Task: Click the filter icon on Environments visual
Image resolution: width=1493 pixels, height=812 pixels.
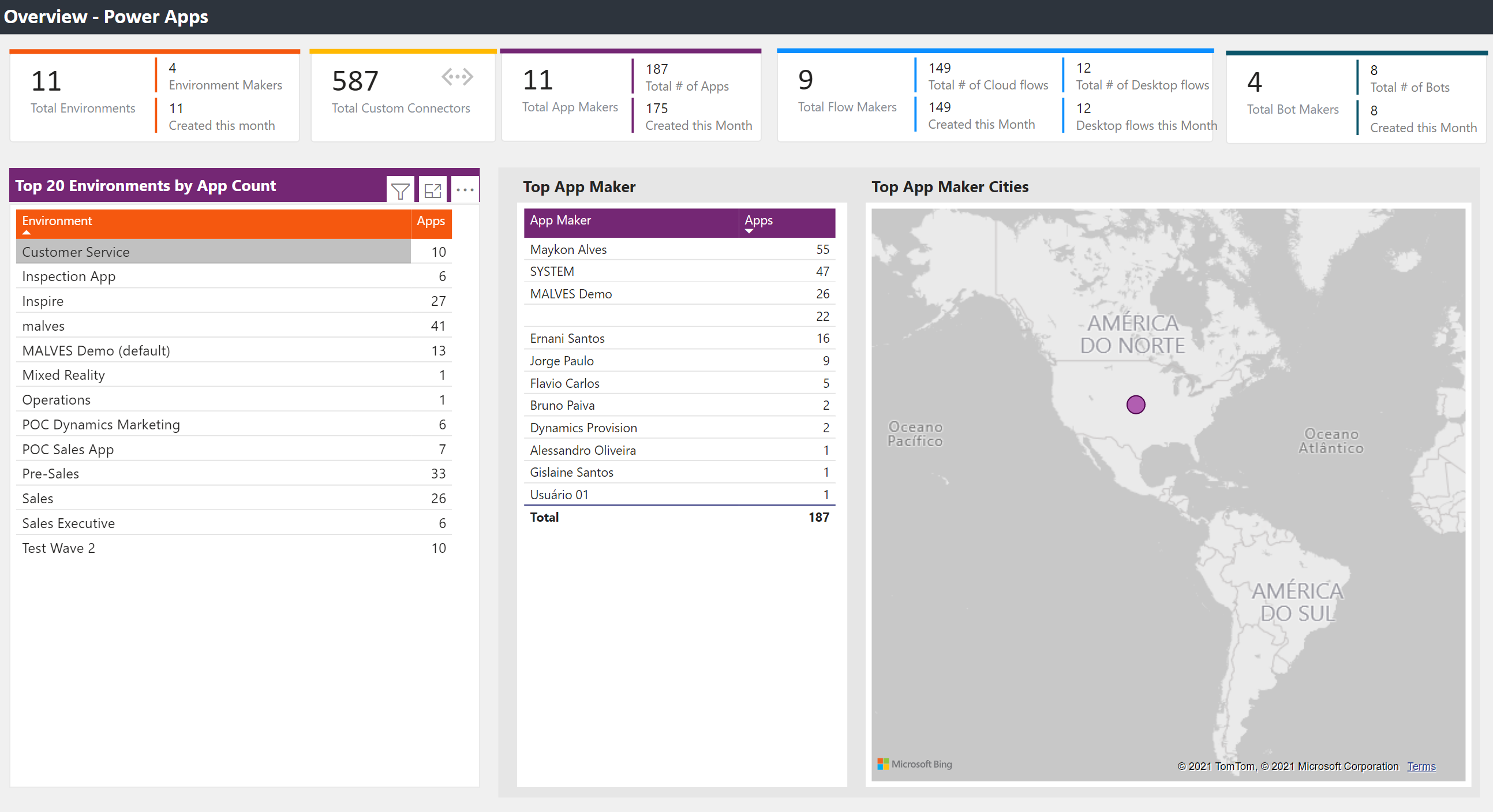Action: 400,190
